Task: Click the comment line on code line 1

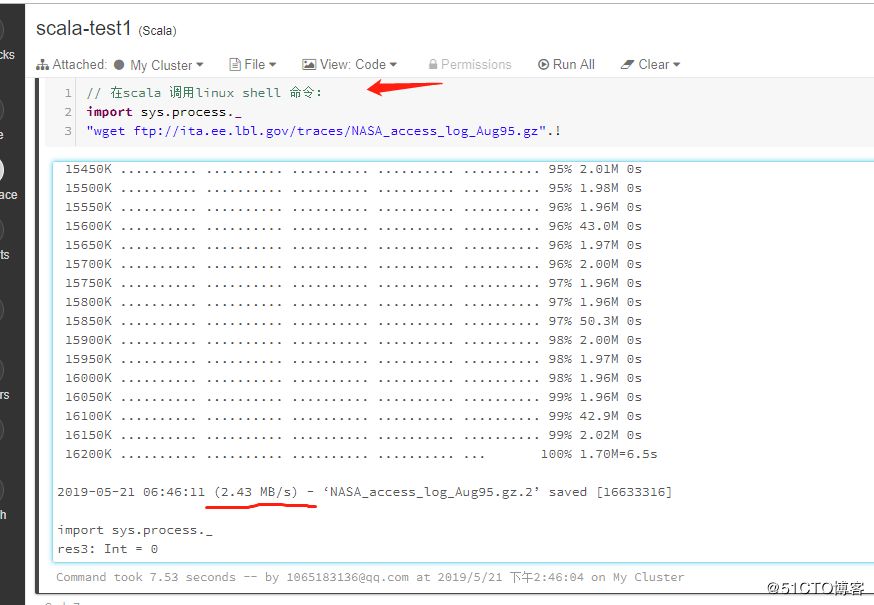Action: tap(204, 93)
